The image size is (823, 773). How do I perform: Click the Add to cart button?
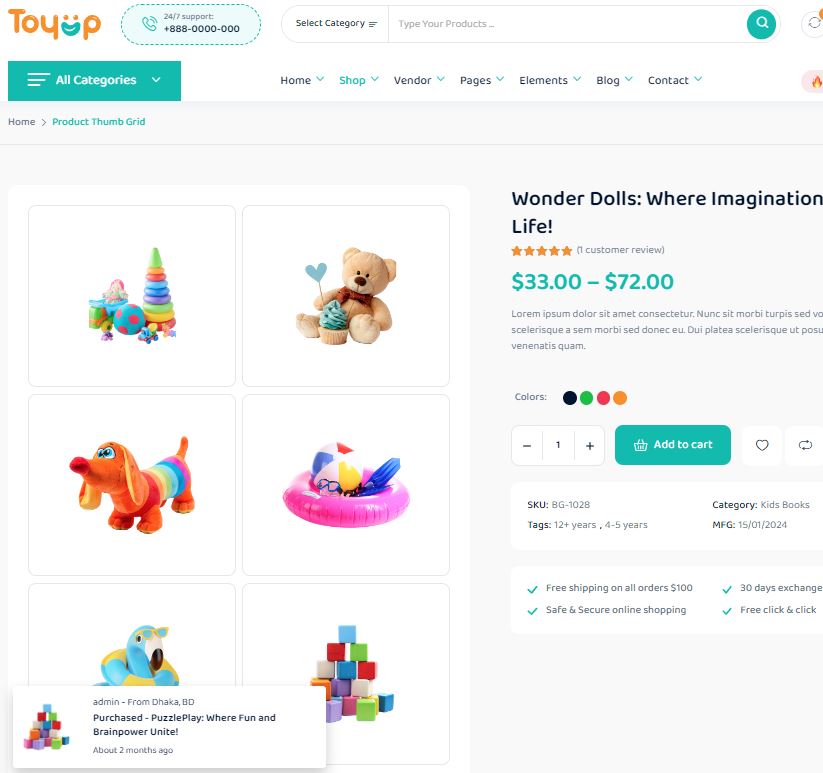[672, 445]
